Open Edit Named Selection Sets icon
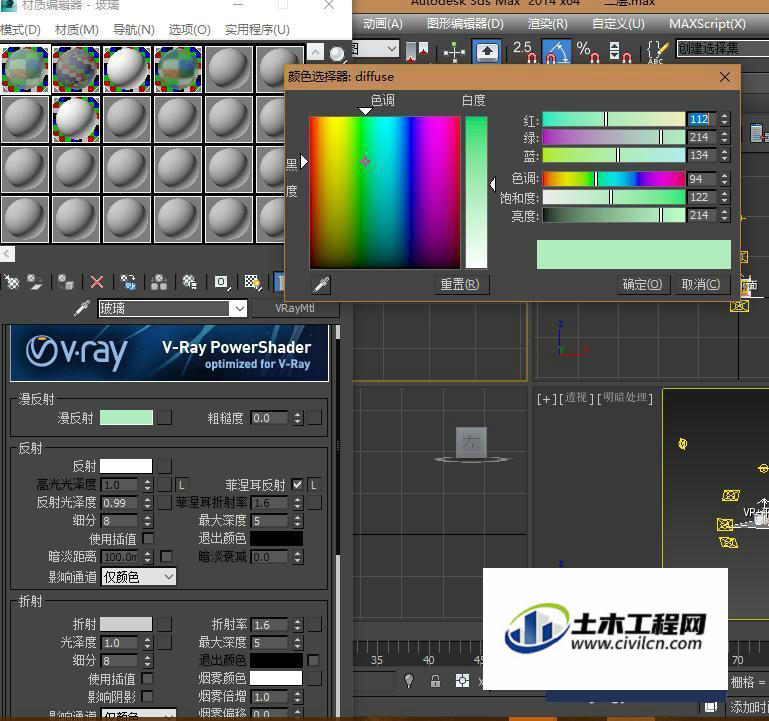This screenshot has width=769, height=721. [x=657, y=51]
